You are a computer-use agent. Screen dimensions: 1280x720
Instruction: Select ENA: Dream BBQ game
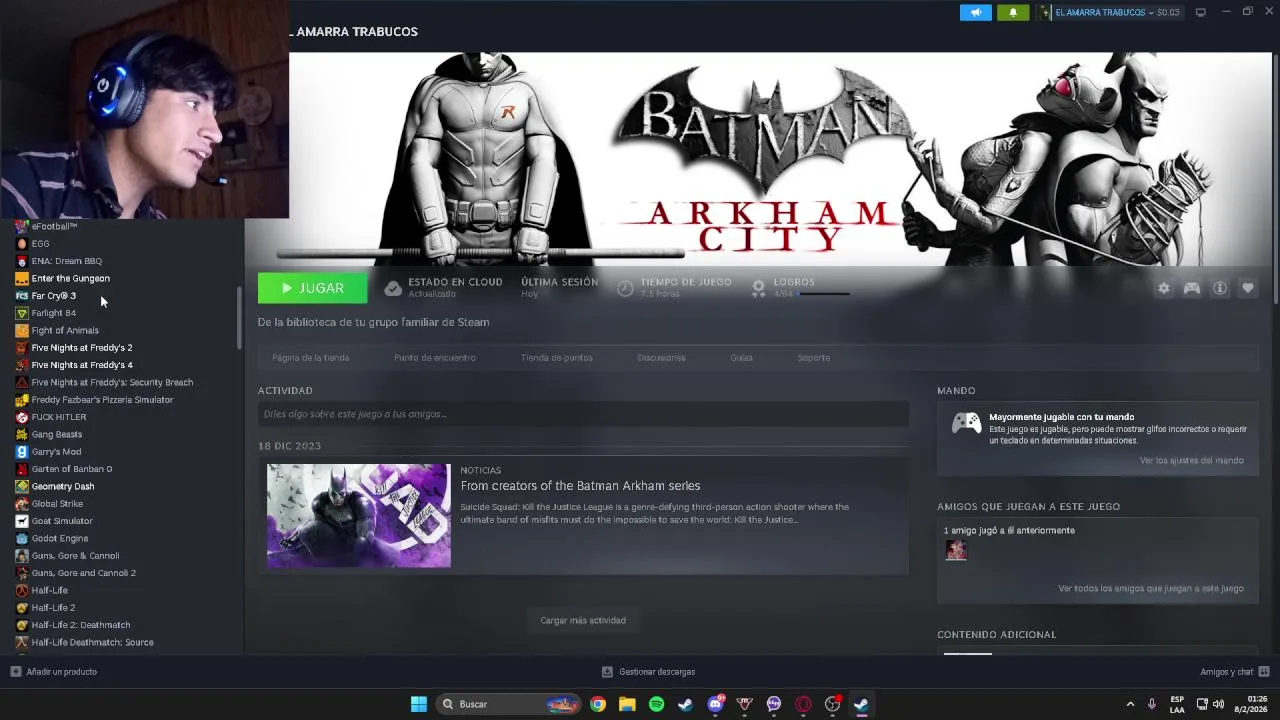click(x=66, y=261)
